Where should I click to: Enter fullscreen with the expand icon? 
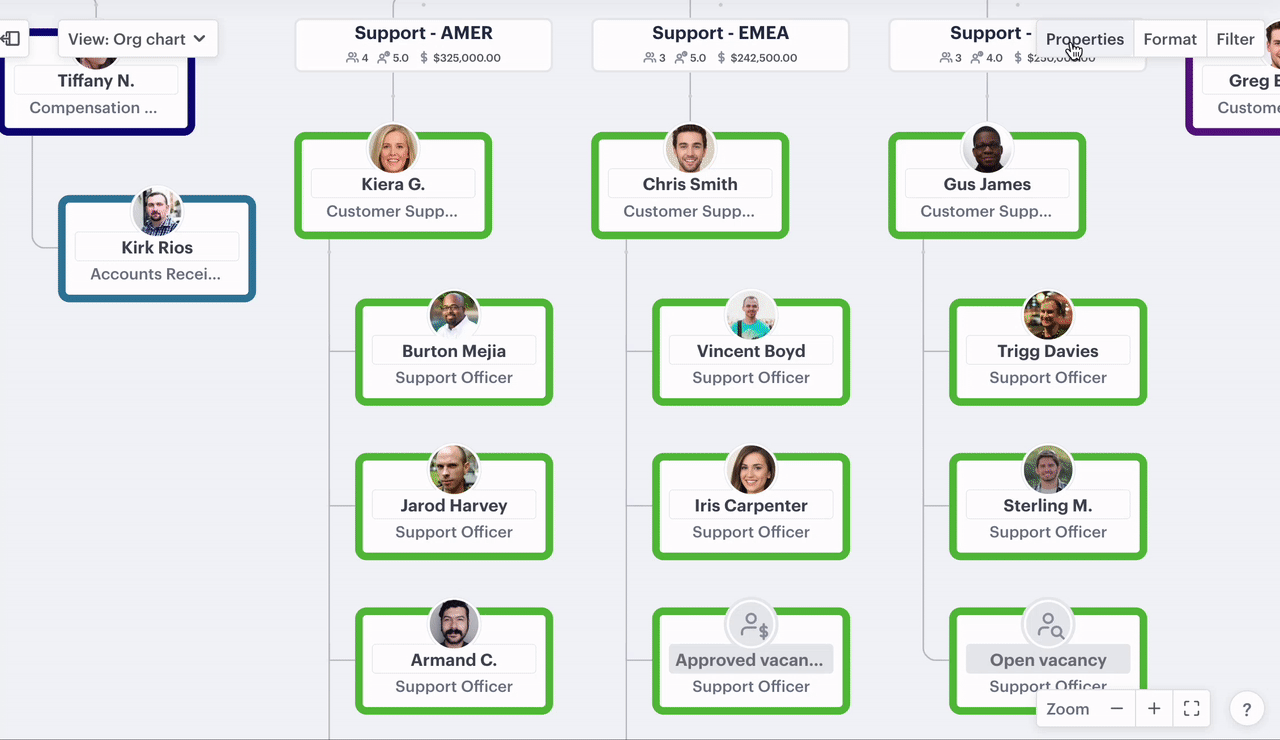pyautogui.click(x=1191, y=709)
